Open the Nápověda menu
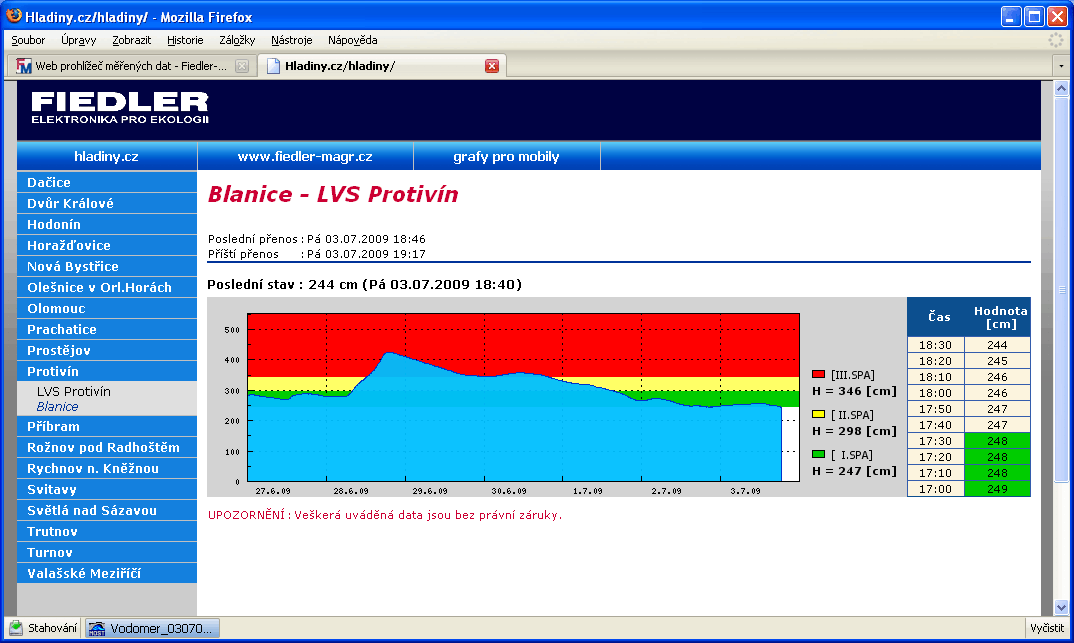The width and height of the screenshot is (1074, 643). (x=353, y=40)
